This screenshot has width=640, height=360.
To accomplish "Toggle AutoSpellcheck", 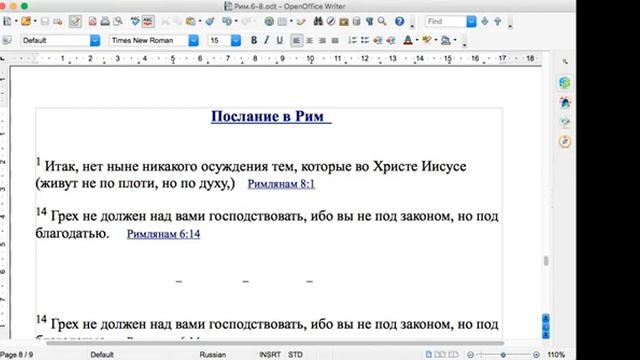I will [x=148, y=21].
